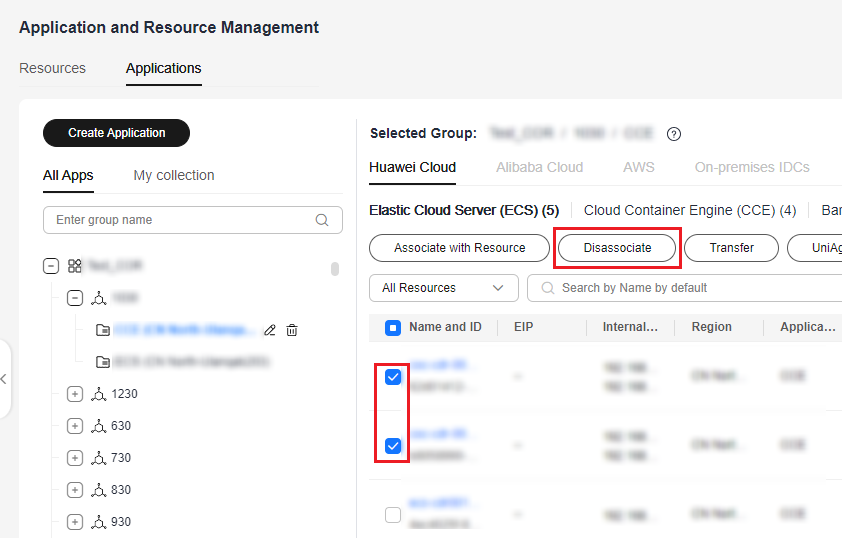The height and width of the screenshot is (538, 842).
Task: Click the left sidebar collapse arrow
Action: tap(4, 379)
